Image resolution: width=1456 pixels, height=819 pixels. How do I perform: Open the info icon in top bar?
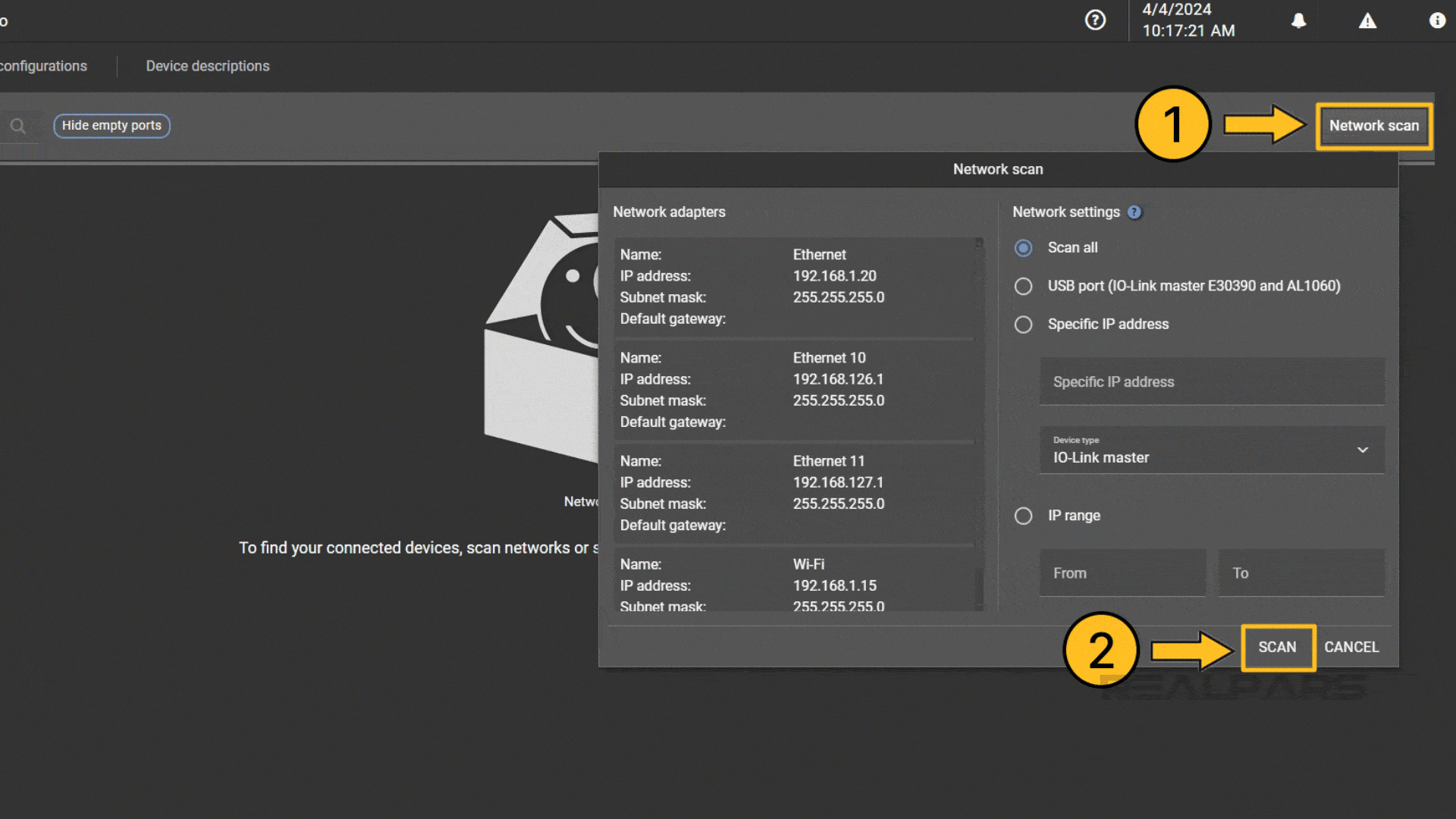pyautogui.click(x=1437, y=20)
